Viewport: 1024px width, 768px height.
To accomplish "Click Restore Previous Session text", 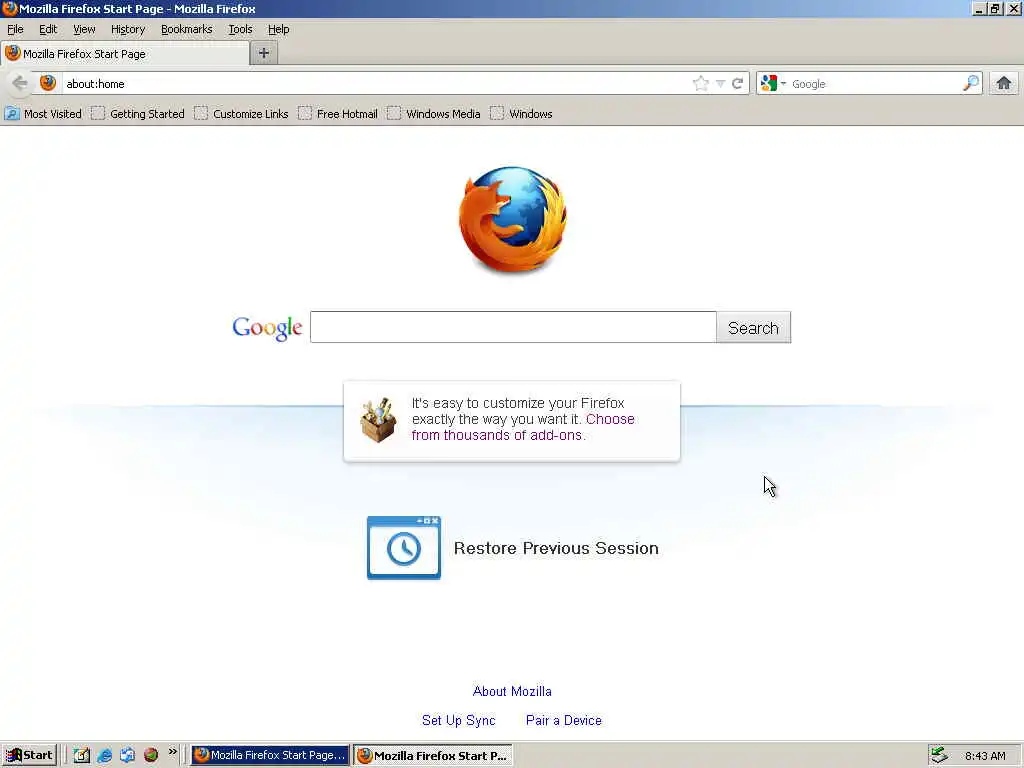I will [556, 548].
